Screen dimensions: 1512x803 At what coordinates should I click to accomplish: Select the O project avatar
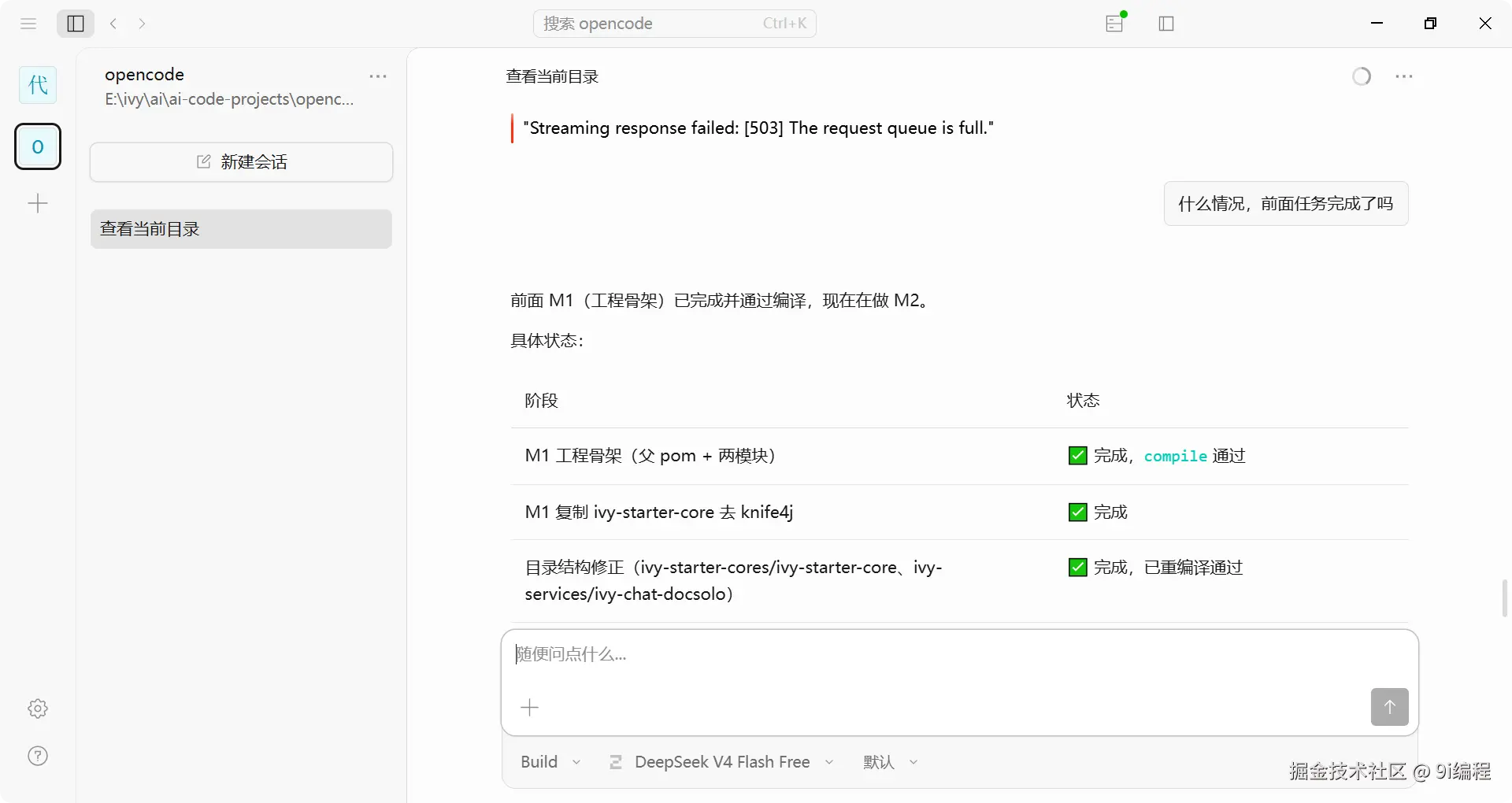click(38, 146)
